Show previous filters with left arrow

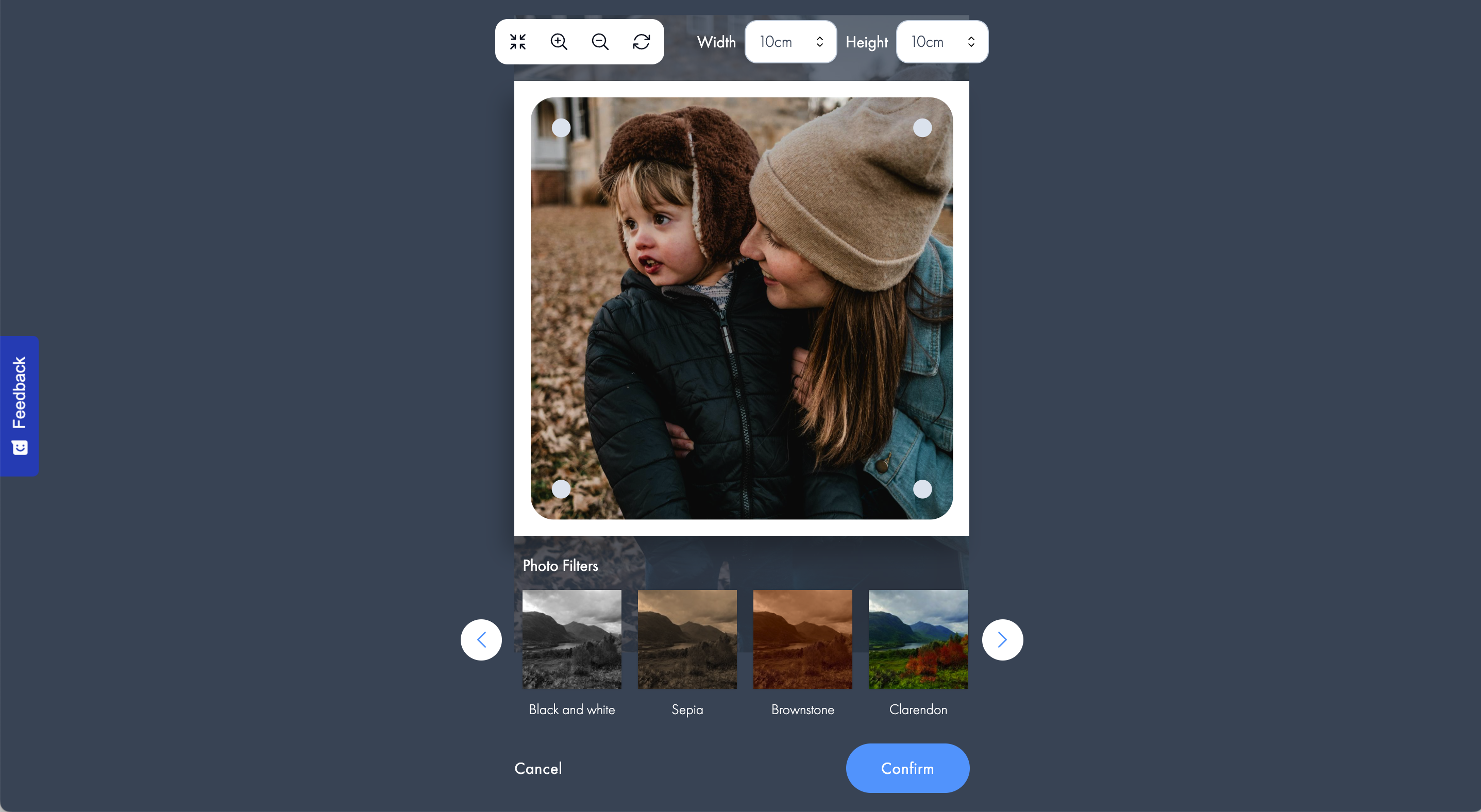pos(481,639)
